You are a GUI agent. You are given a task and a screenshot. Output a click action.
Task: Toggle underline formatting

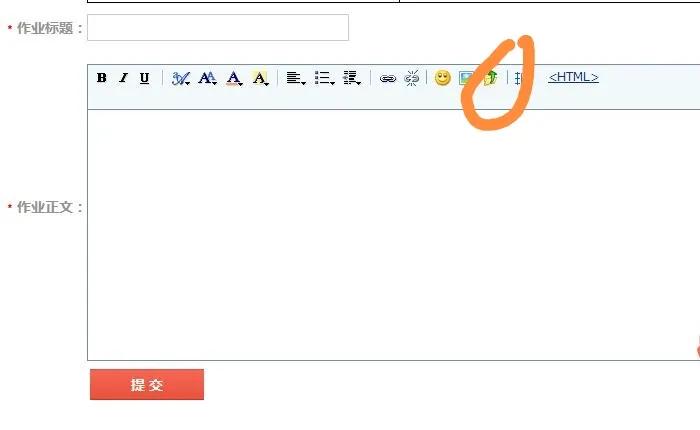tap(144, 78)
